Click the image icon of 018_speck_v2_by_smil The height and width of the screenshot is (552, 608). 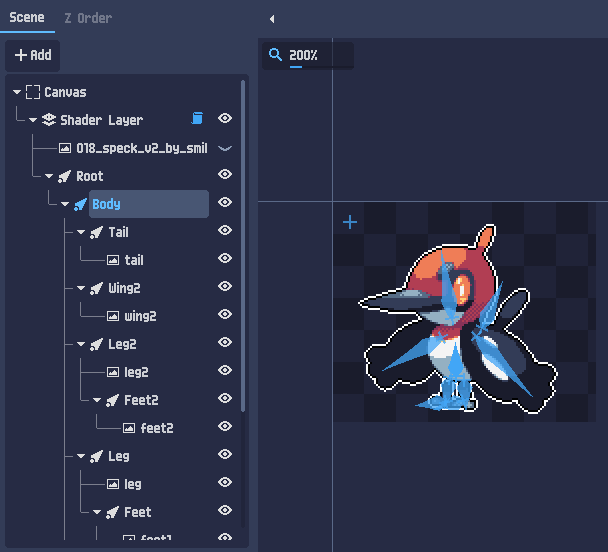[65, 148]
